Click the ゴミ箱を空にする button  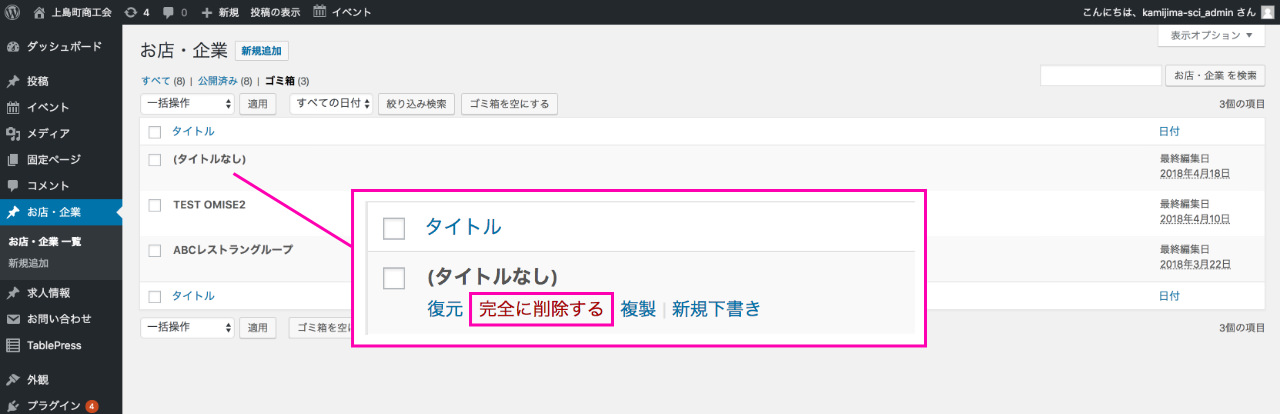click(509, 104)
